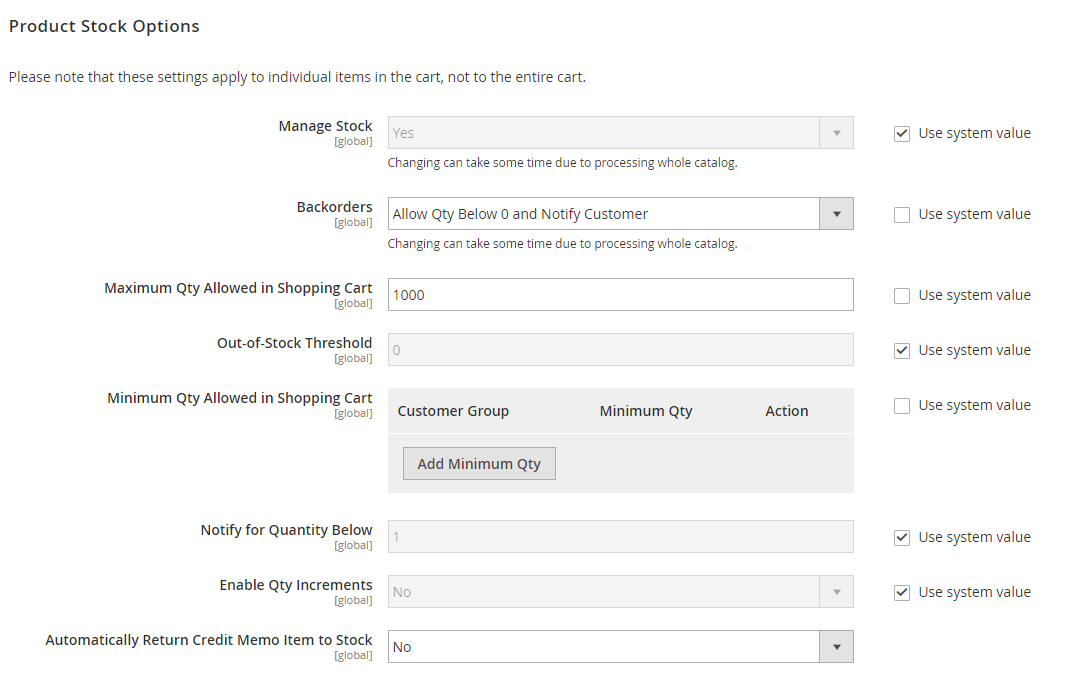This screenshot has width=1084, height=688.
Task: Click the Minimum Qty column header
Action: click(x=645, y=410)
